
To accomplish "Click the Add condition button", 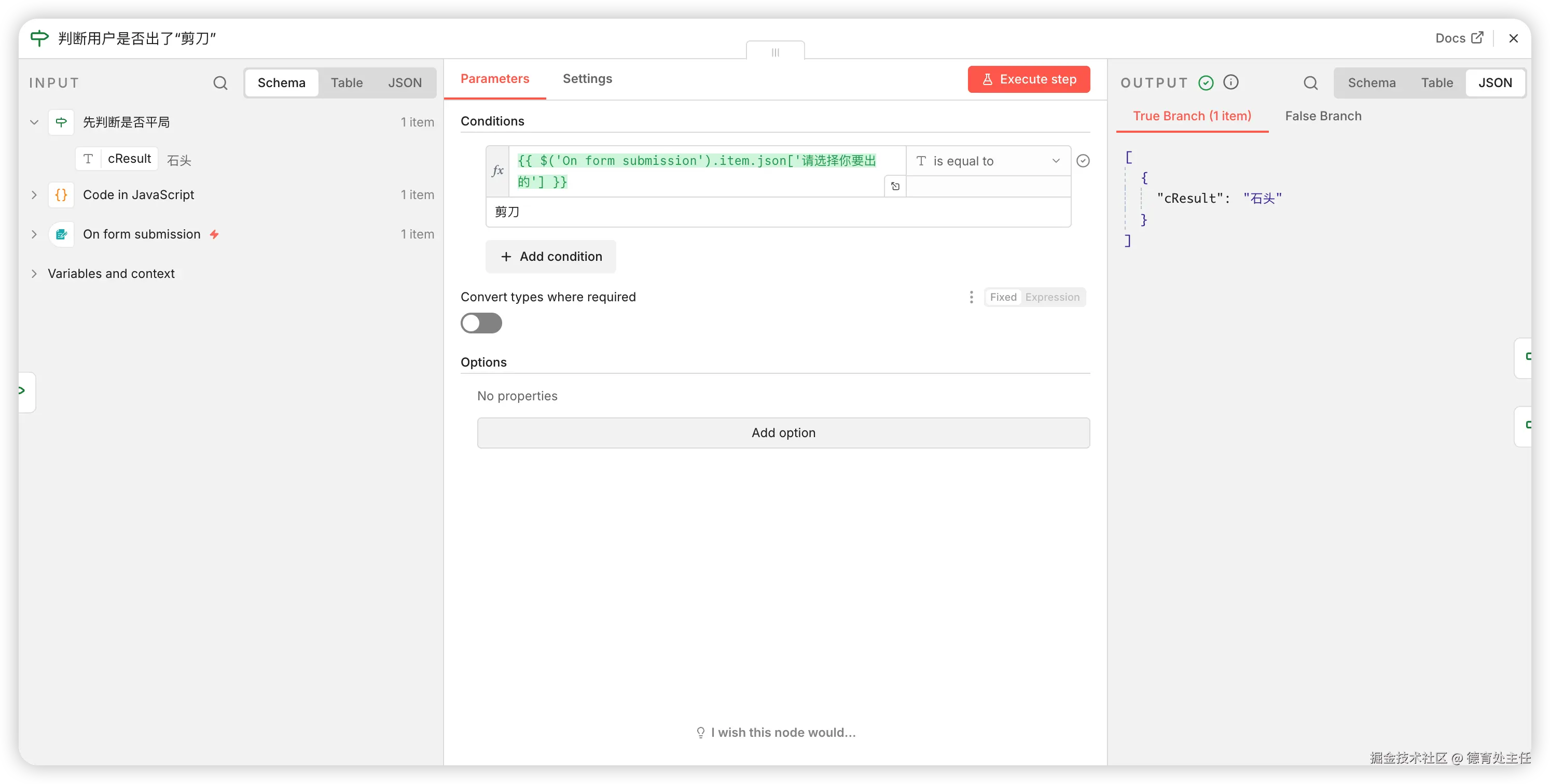I will 550,257.
